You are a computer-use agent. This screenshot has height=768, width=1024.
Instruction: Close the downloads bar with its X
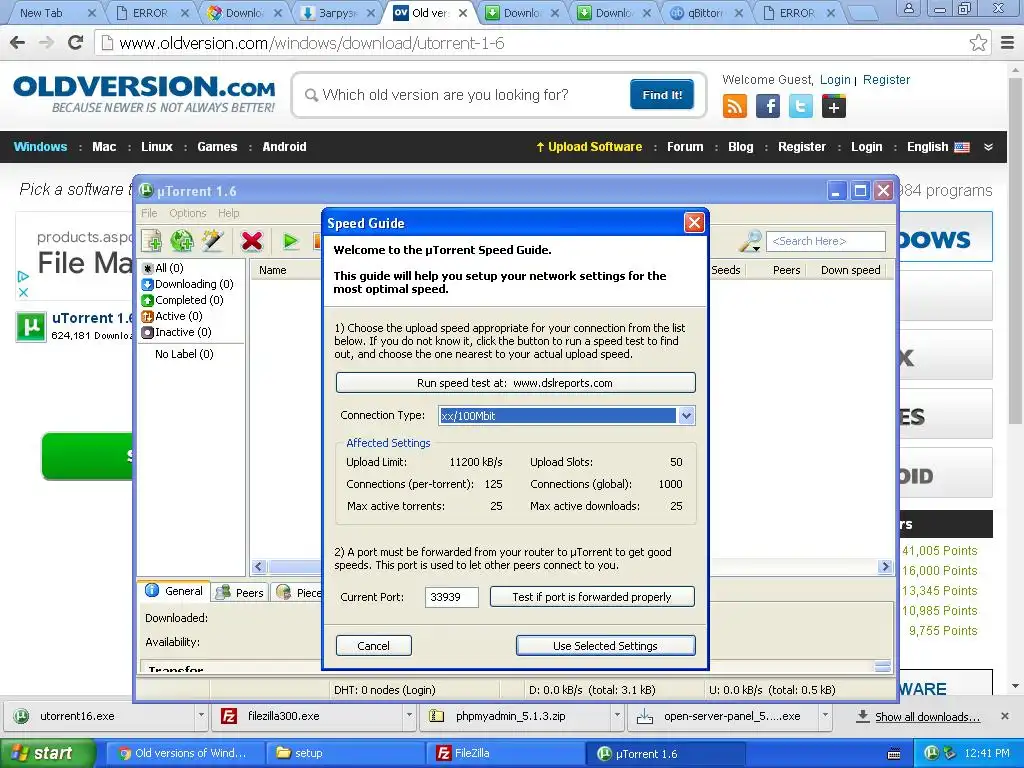point(1005,716)
